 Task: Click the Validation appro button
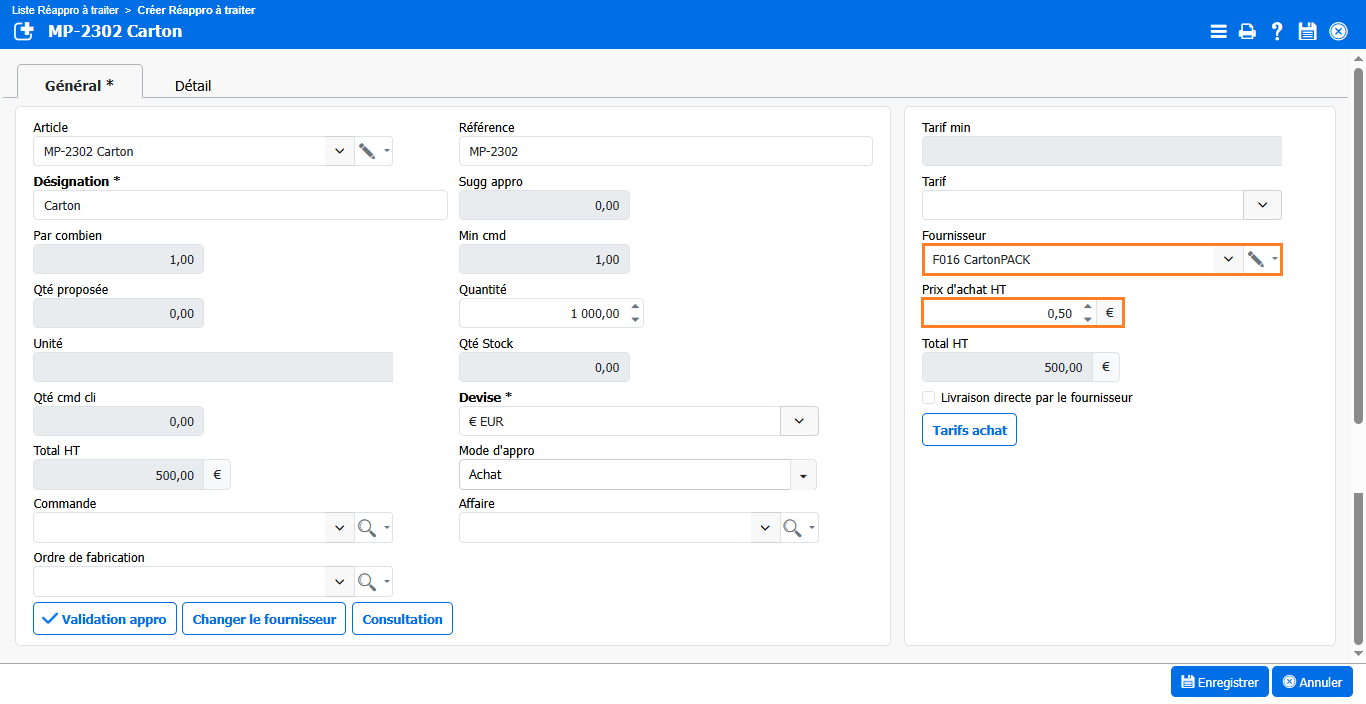point(105,619)
